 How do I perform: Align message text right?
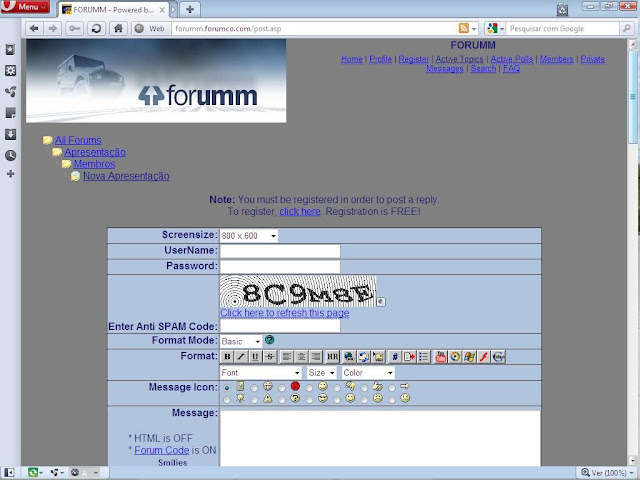pos(316,357)
